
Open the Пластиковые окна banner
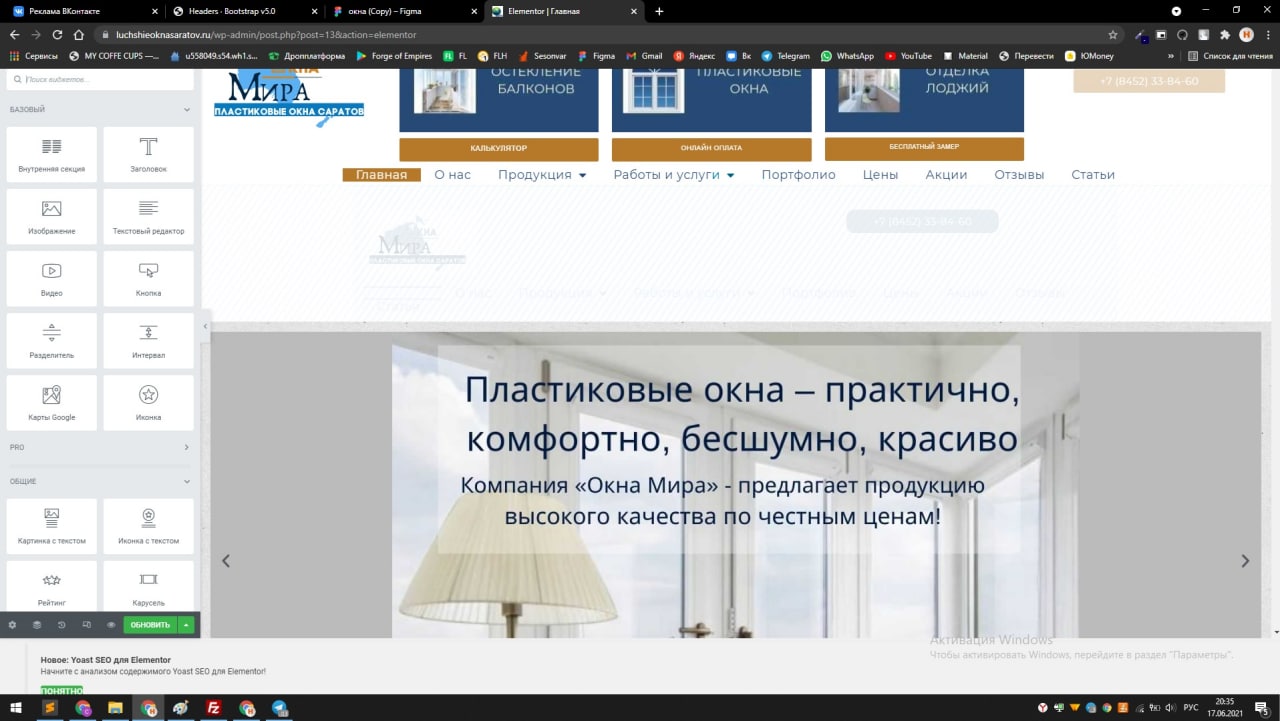tap(711, 98)
